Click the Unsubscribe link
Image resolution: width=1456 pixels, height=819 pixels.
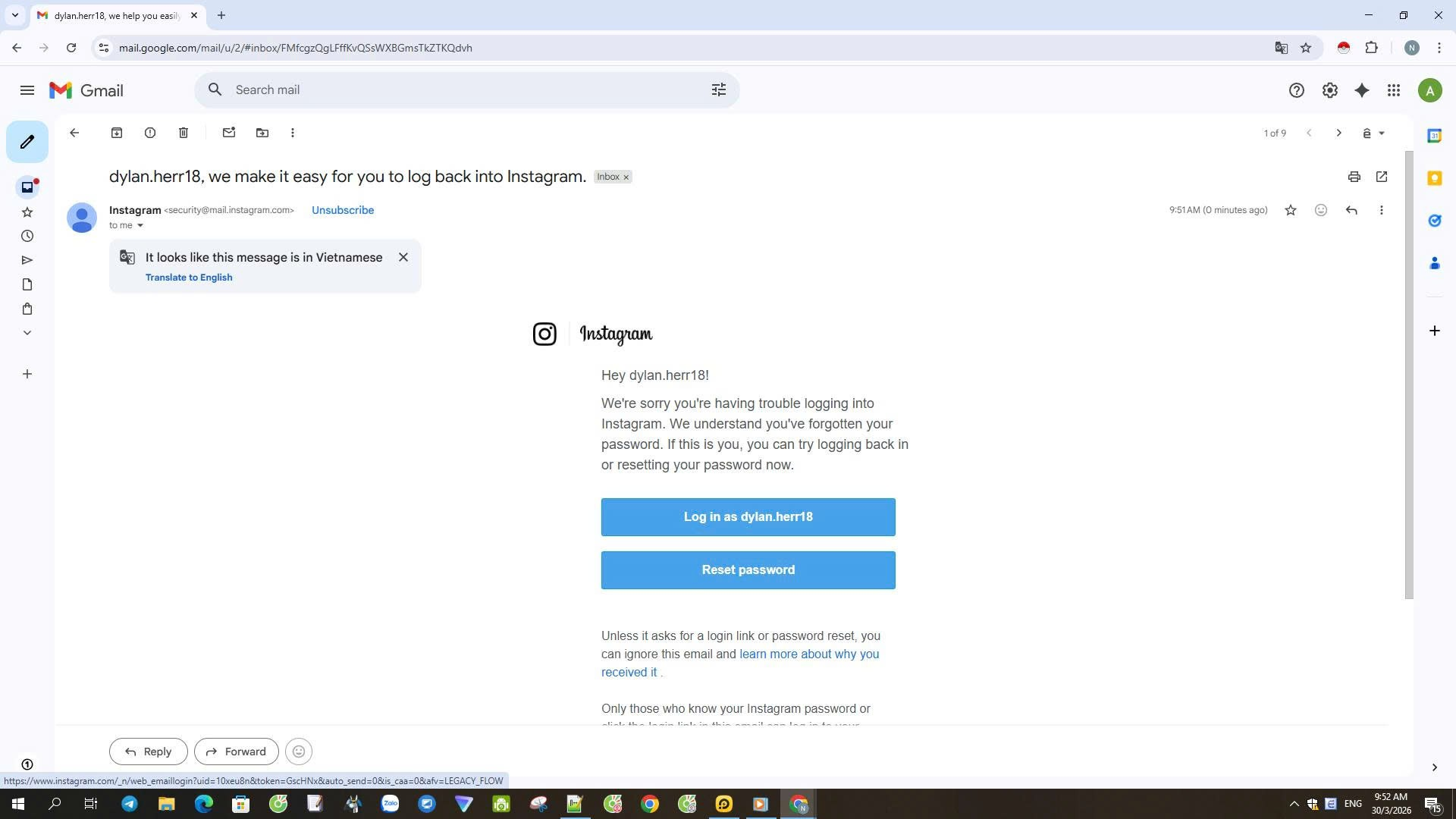(x=343, y=210)
